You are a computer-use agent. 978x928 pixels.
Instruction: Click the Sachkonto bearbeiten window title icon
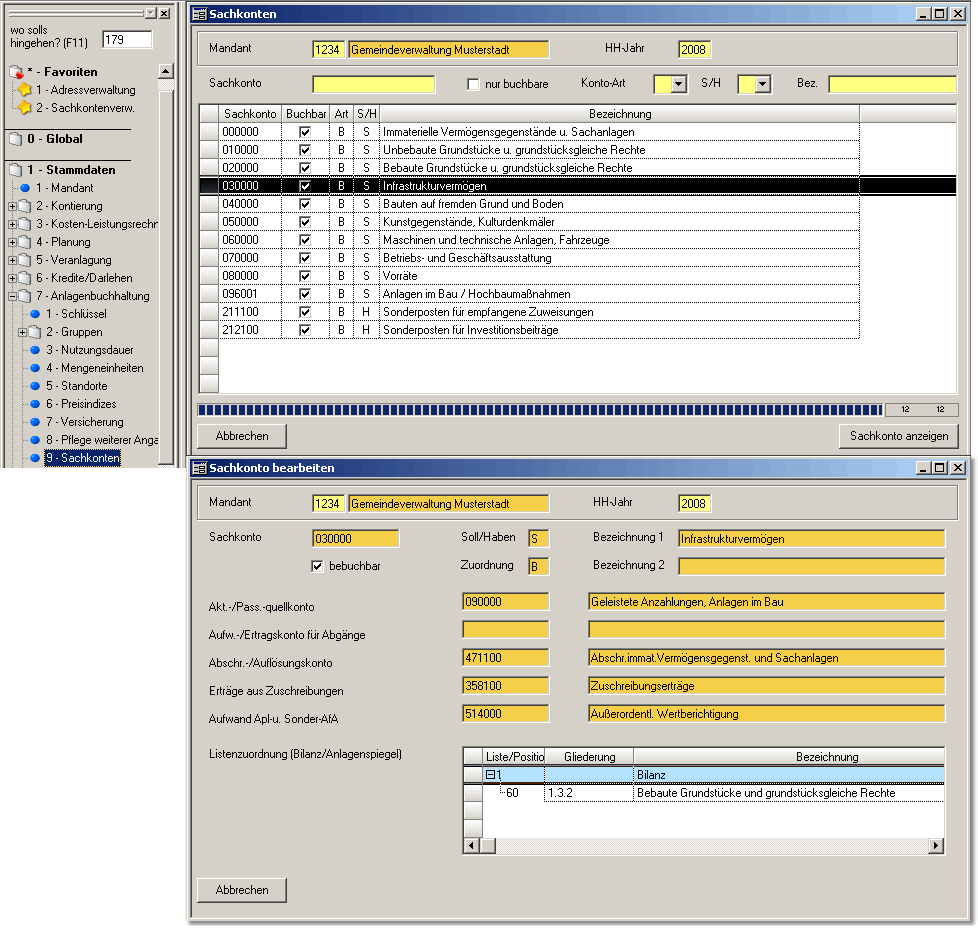point(199,468)
